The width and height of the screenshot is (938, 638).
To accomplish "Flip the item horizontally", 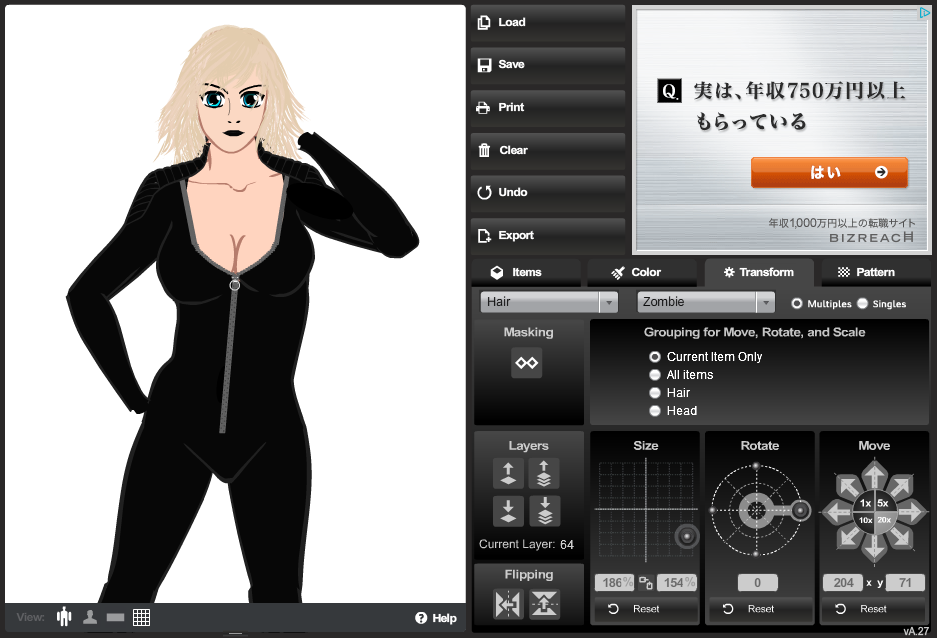I will point(508,604).
